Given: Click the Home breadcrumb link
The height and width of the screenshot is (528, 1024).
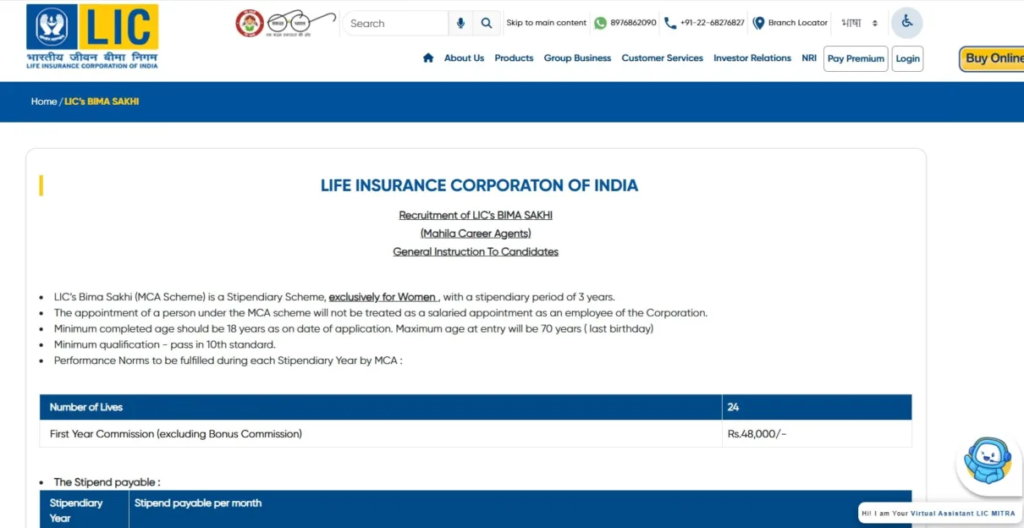Looking at the screenshot, I should (x=44, y=102).
